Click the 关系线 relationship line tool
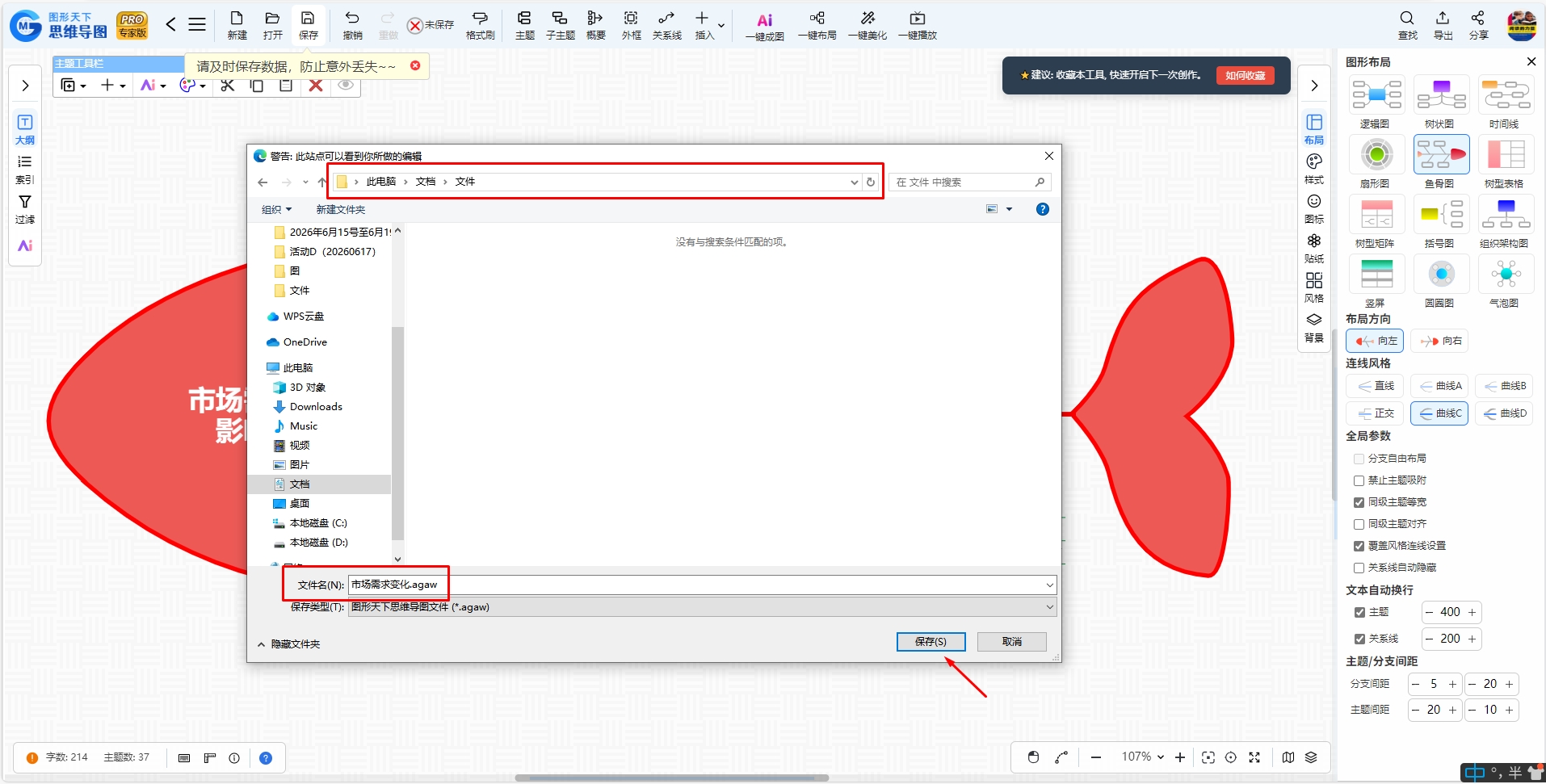 click(667, 25)
